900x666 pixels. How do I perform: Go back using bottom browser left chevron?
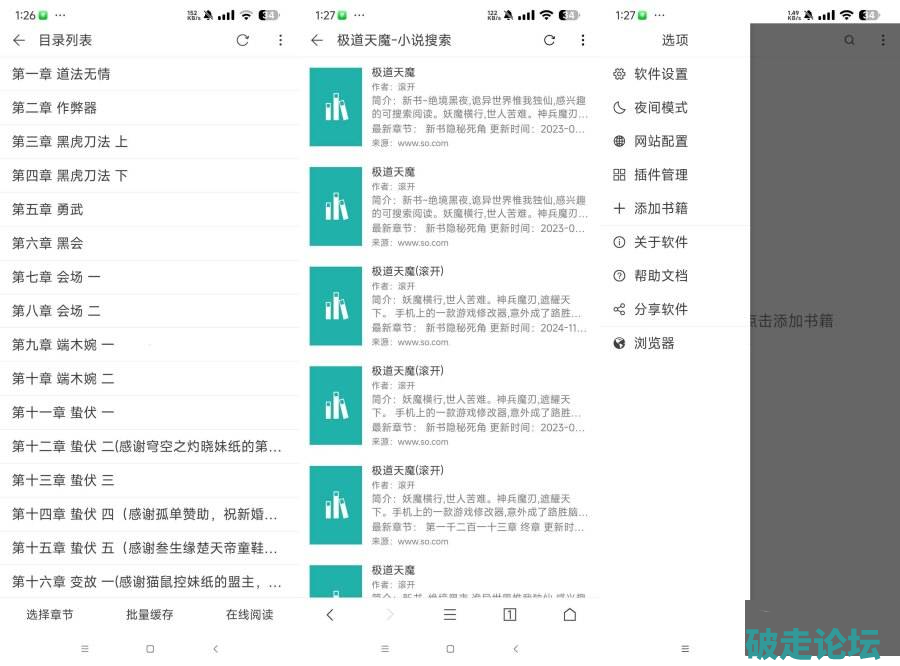click(330, 614)
